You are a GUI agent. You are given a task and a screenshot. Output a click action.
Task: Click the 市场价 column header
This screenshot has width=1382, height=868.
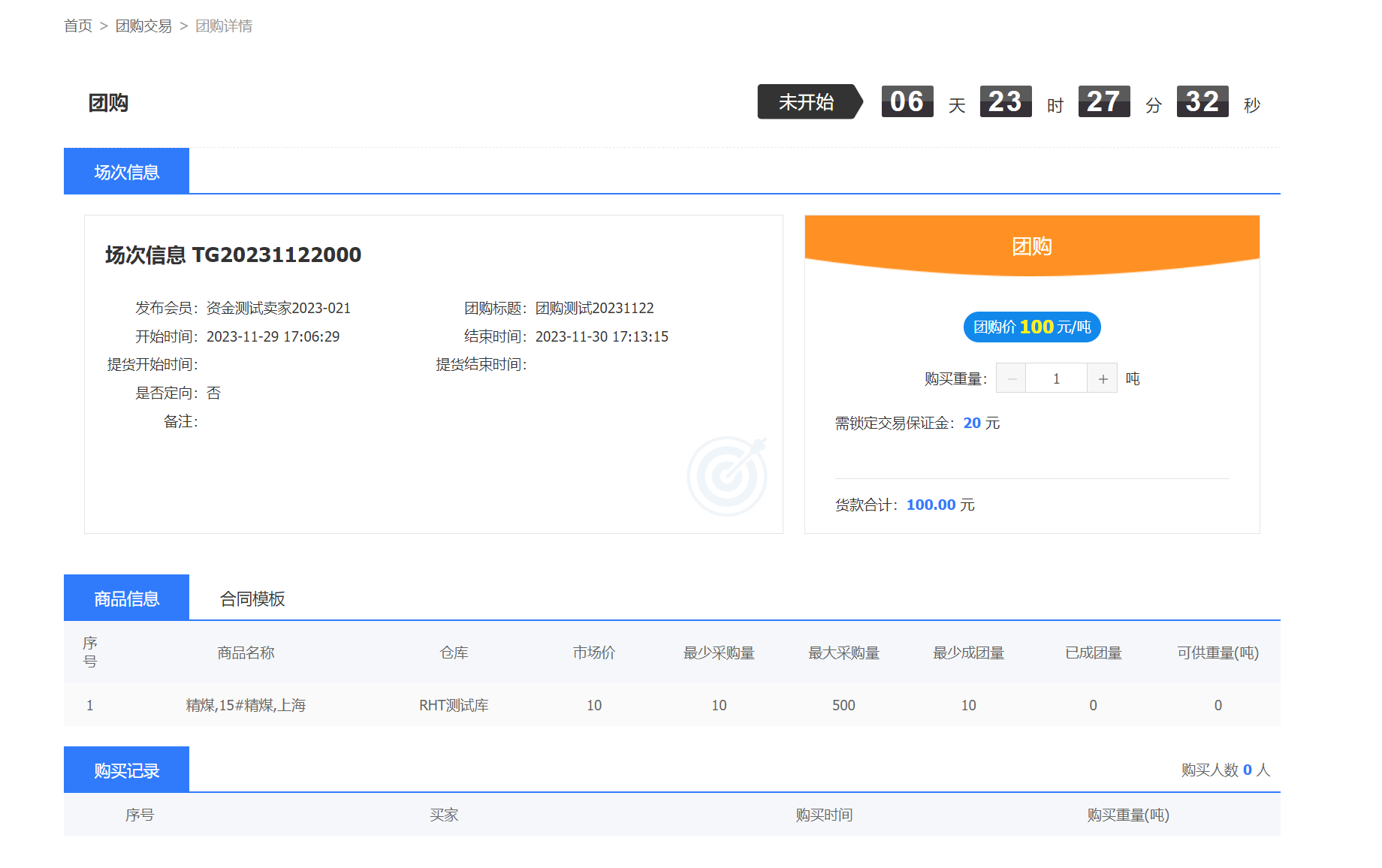593,653
